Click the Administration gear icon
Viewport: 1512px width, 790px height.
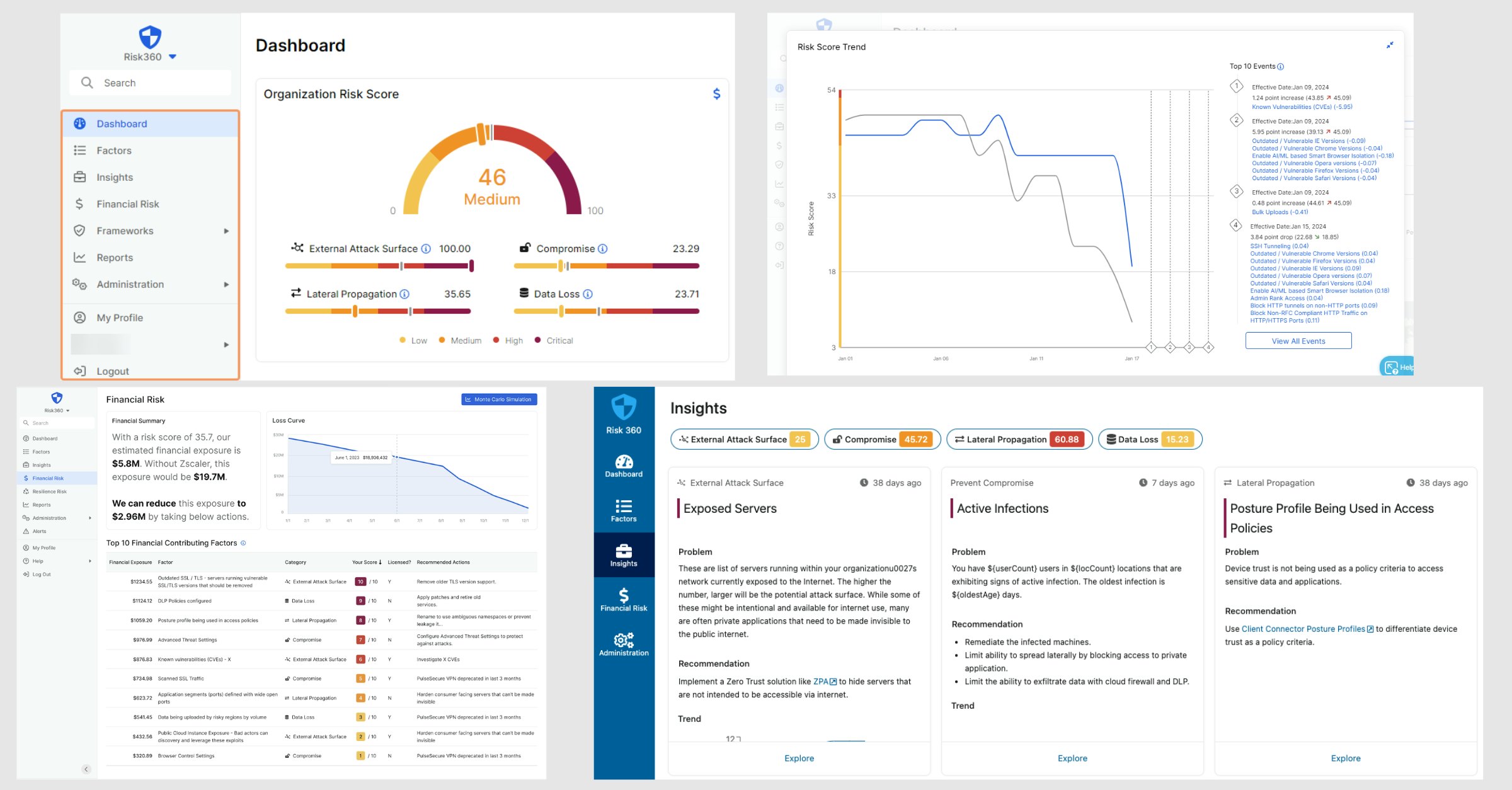tap(80, 284)
